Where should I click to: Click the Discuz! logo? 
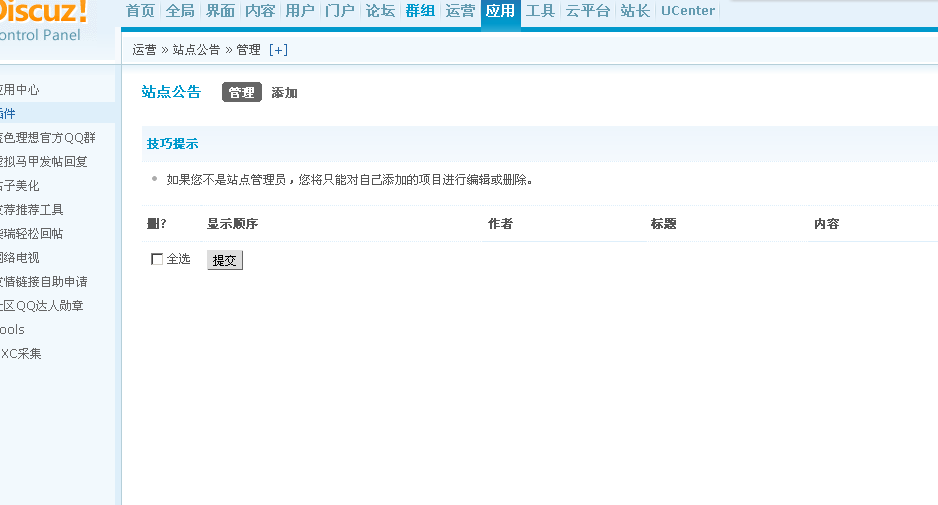tap(44, 12)
